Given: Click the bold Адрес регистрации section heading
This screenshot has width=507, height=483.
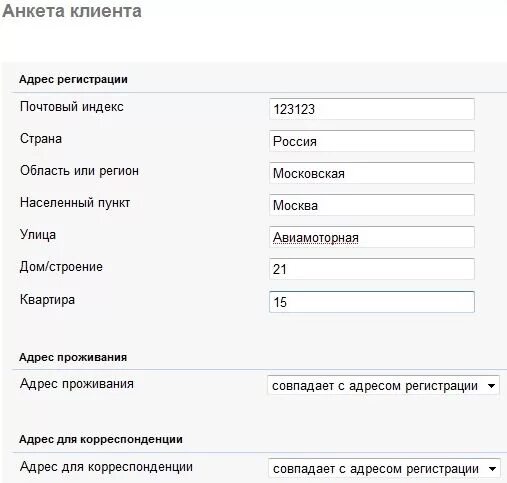Looking at the screenshot, I should pyautogui.click(x=73, y=79).
